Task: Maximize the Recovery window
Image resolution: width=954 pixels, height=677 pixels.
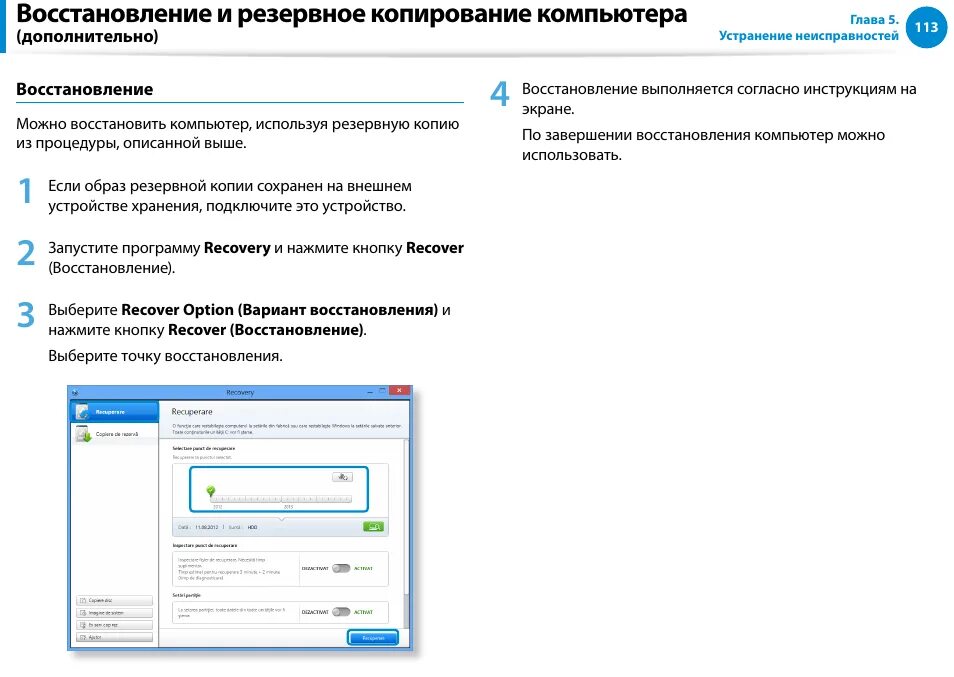Action: point(383,391)
